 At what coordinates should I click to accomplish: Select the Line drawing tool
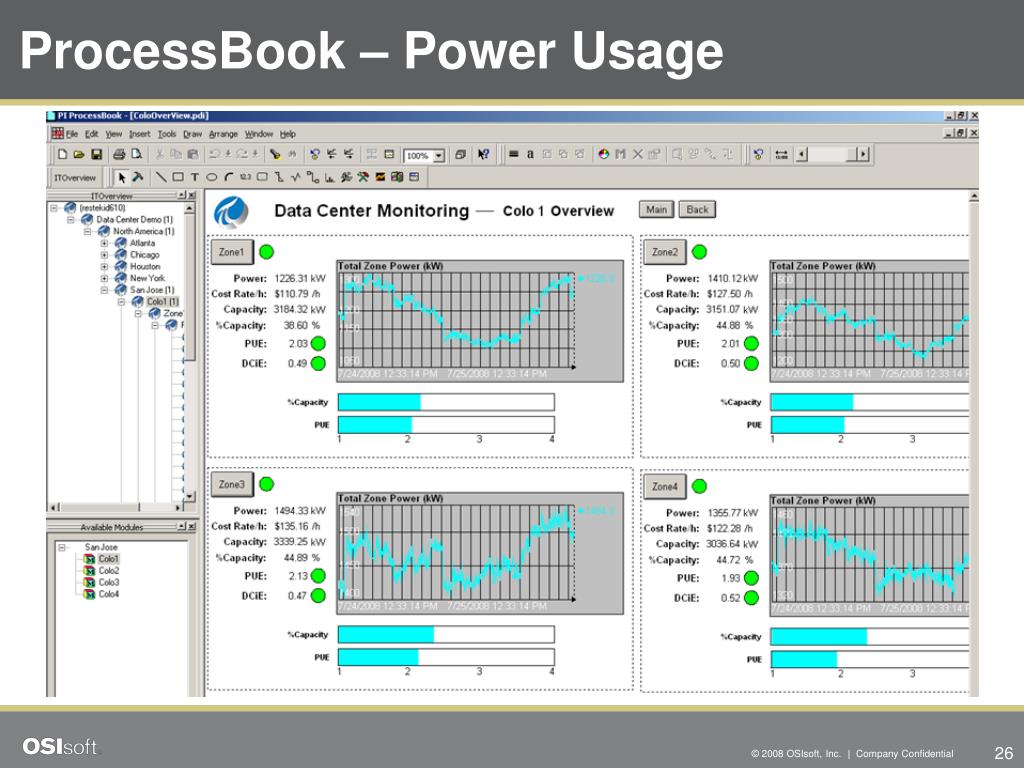point(161,177)
